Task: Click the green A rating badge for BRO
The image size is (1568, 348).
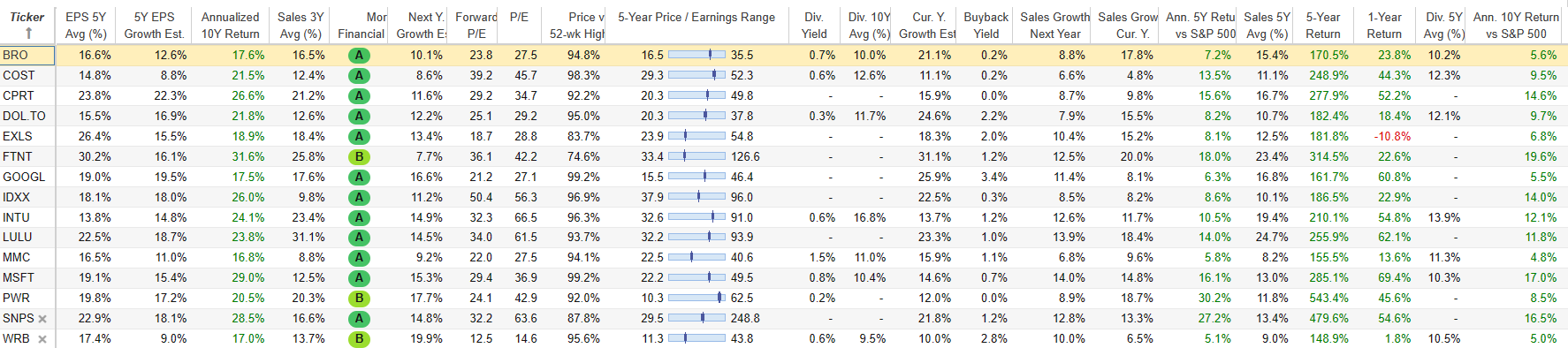Action: click(359, 55)
